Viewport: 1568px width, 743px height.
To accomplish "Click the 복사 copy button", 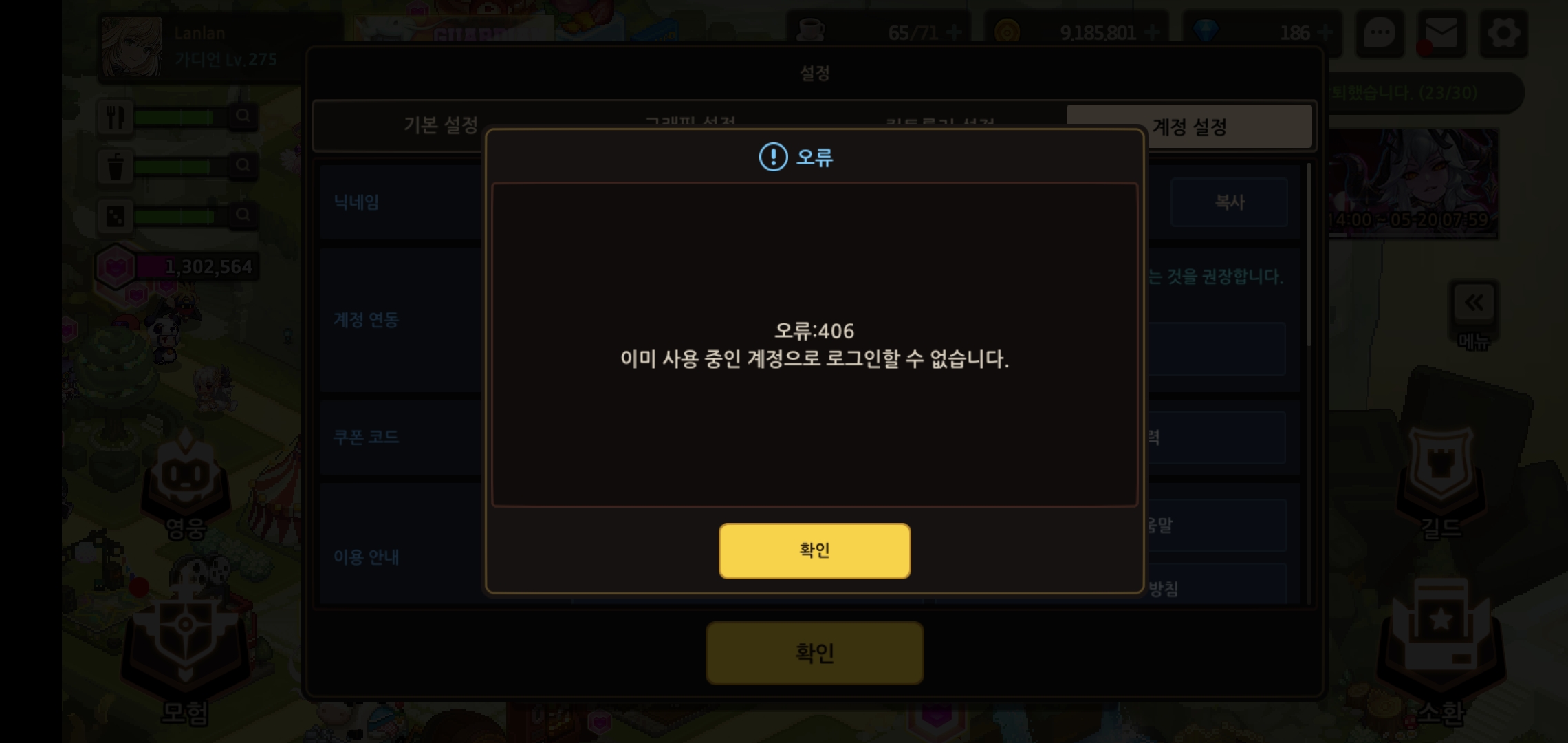I will [x=1229, y=202].
